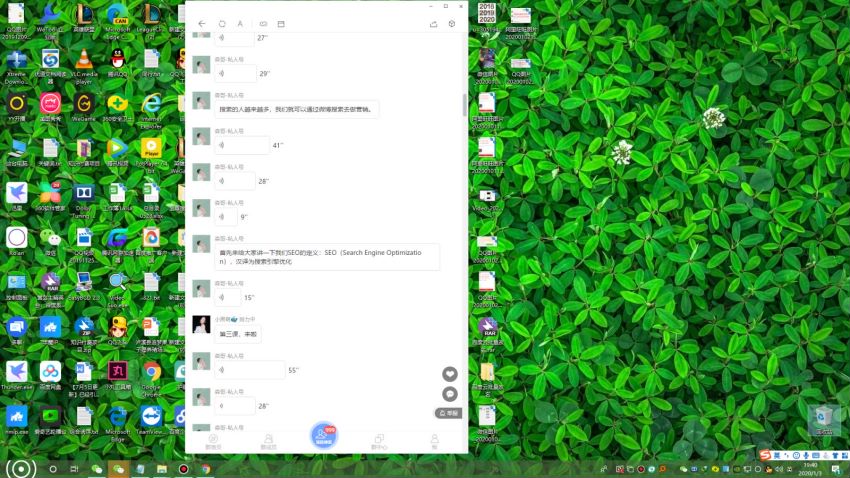Tap the heart like floating button
The height and width of the screenshot is (478, 850).
click(450, 374)
